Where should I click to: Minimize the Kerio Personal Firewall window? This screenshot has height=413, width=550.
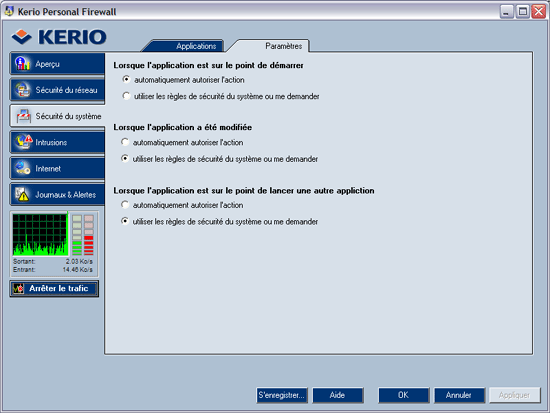[x=506, y=12]
